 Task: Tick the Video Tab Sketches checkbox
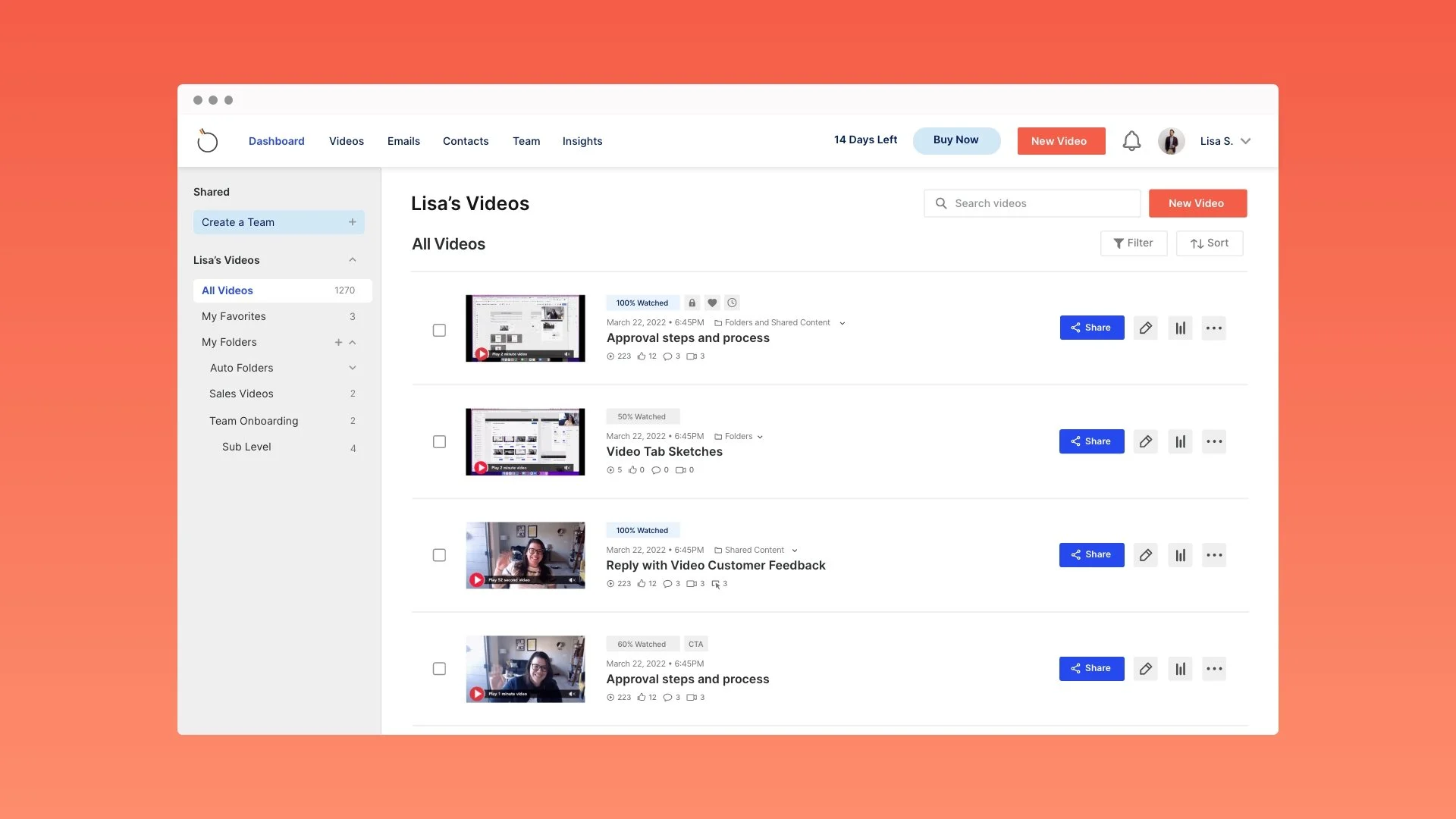439,442
